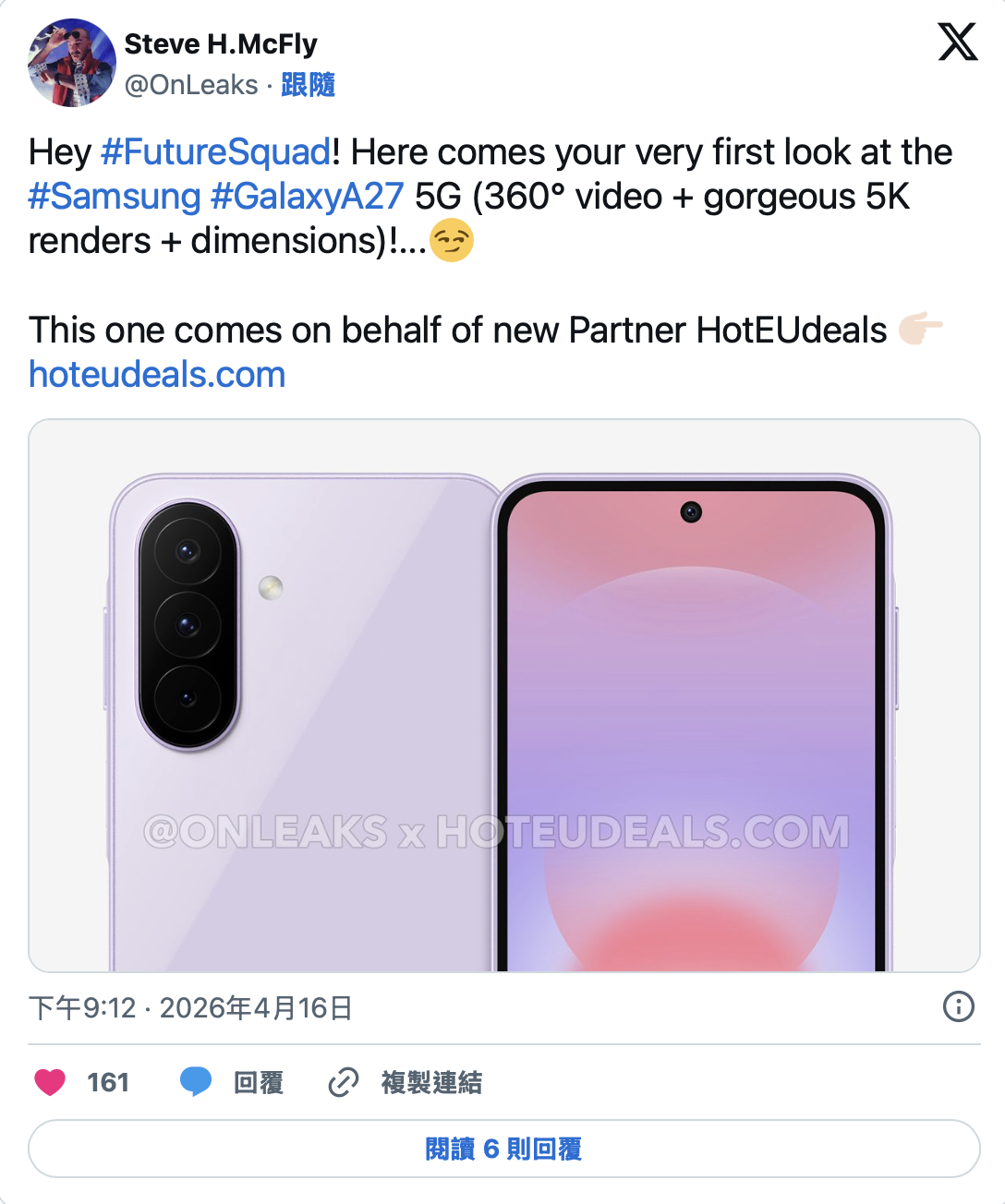Open Steve H.McFly profile avatar
The image size is (1005, 1204).
click(72, 63)
